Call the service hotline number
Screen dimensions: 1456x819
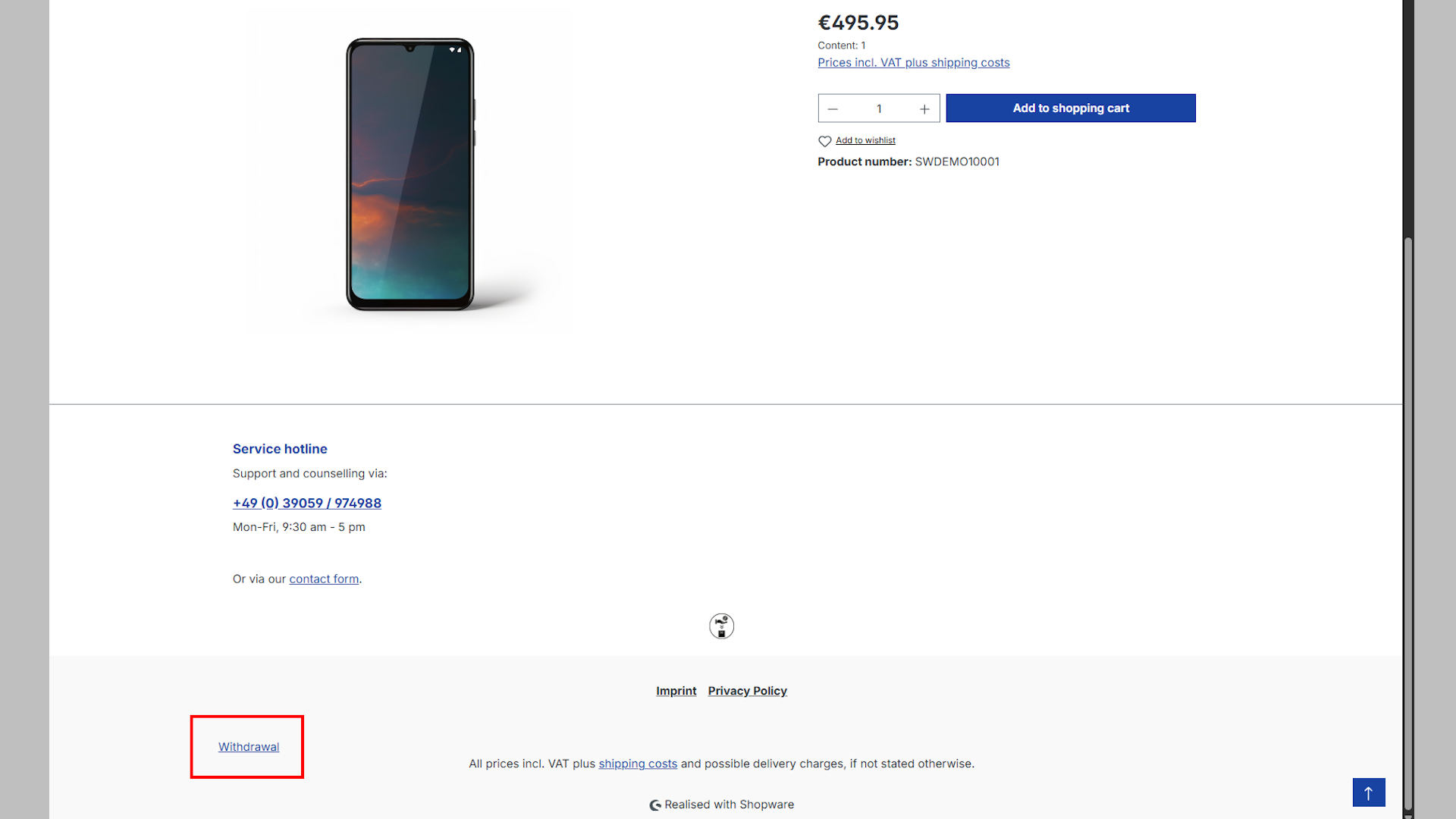tap(307, 503)
